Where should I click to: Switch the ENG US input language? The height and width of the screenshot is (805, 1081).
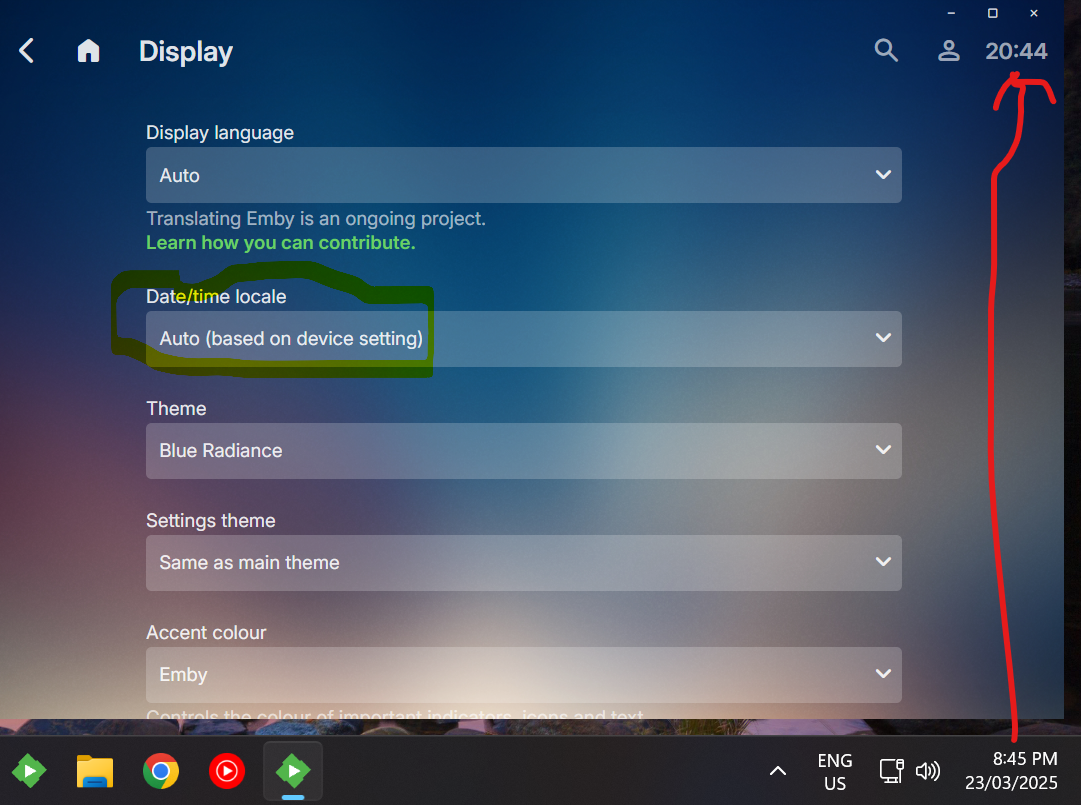tap(835, 772)
